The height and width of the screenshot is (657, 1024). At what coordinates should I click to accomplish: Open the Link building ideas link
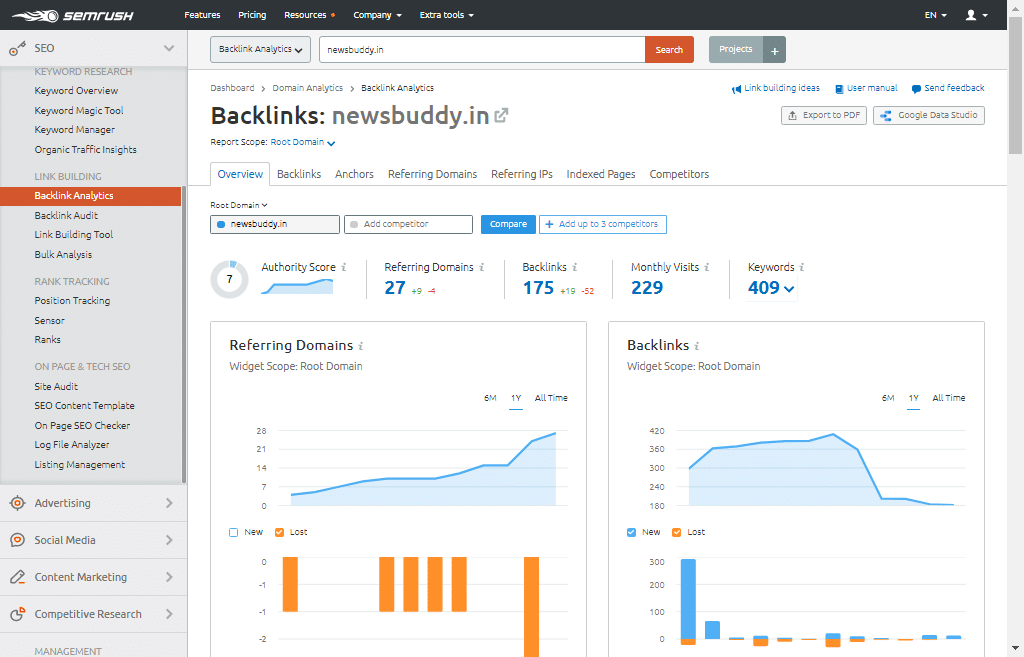coord(776,88)
